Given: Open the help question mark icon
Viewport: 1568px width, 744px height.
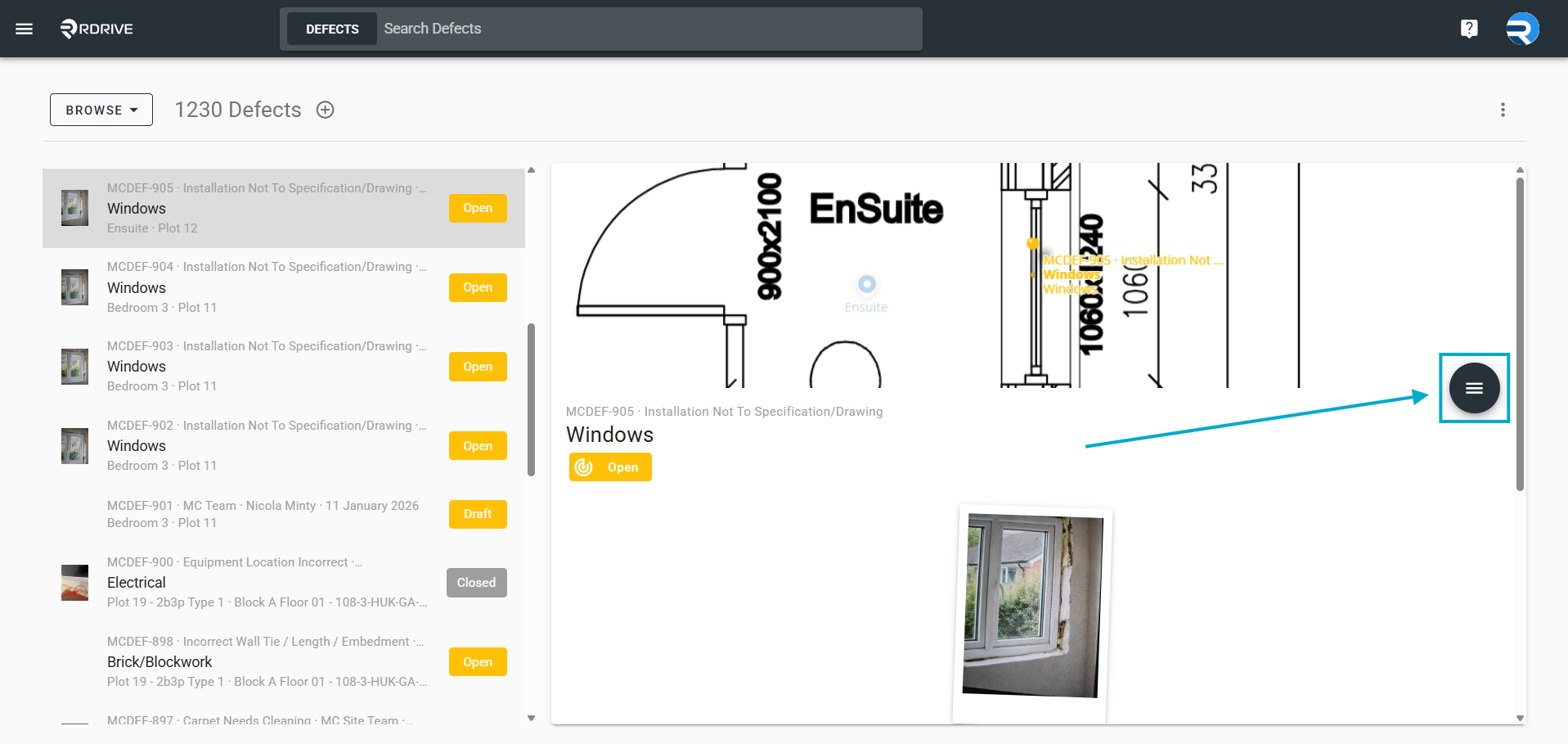Looking at the screenshot, I should pyautogui.click(x=1469, y=29).
